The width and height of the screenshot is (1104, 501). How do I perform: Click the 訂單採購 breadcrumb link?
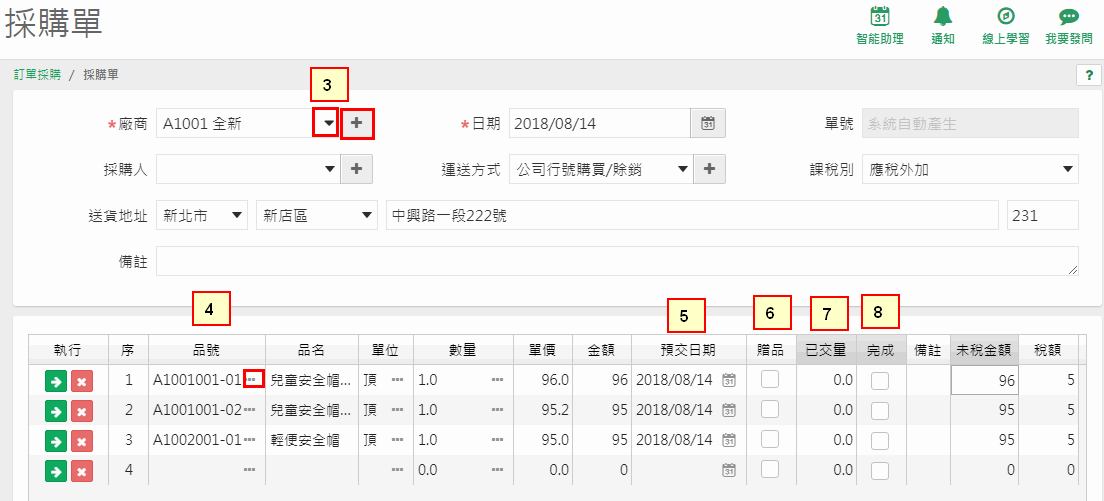pyautogui.click(x=37, y=74)
